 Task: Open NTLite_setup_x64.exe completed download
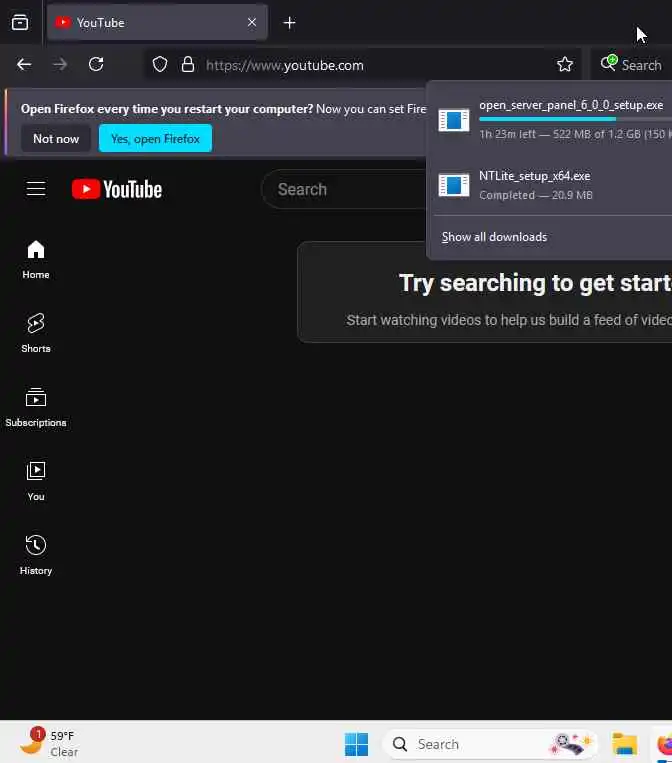tap(552, 185)
